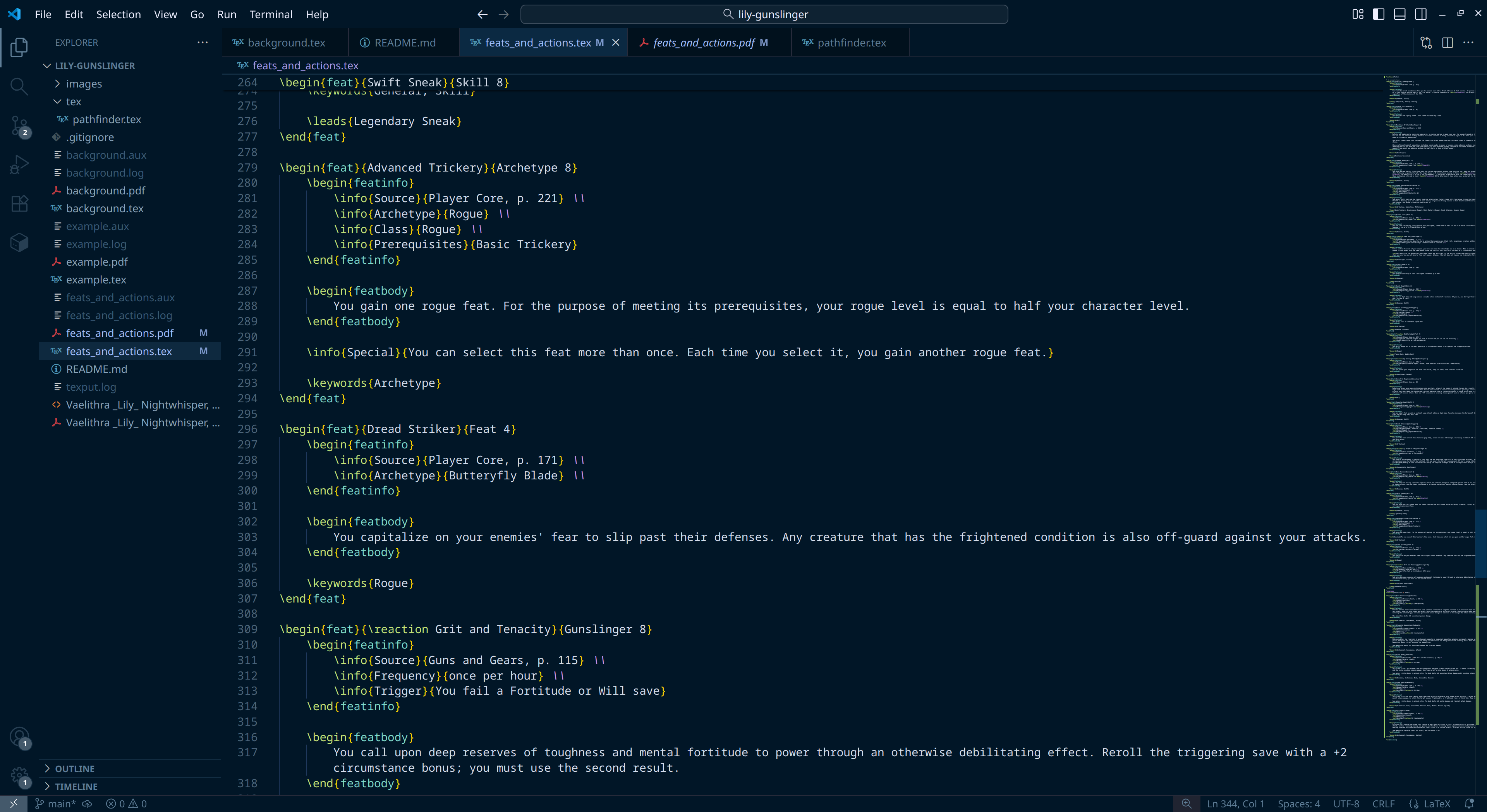The image size is (1487, 812).
Task: Switch to the pathfinder.tex tab
Action: [852, 43]
